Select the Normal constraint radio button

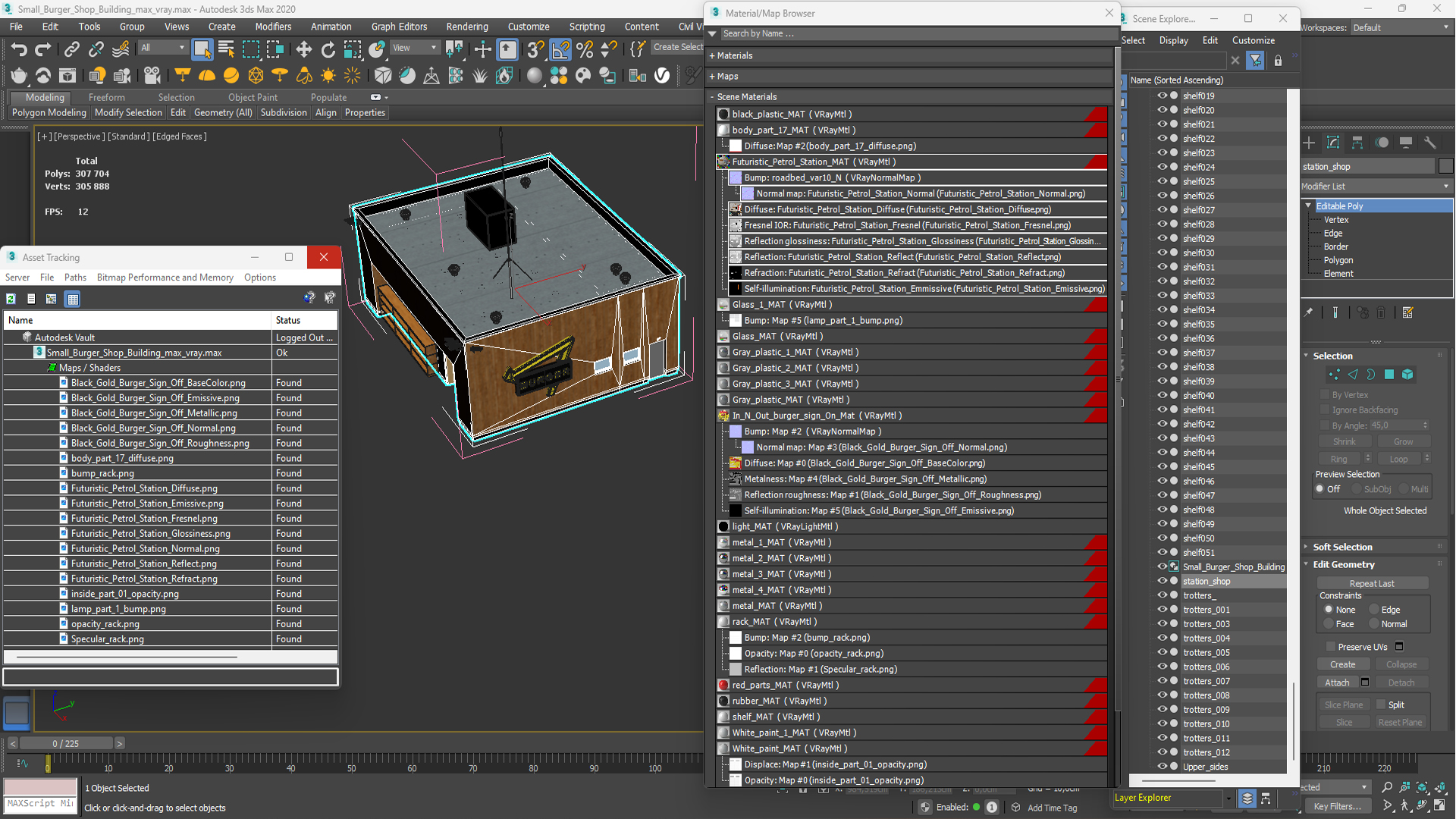1374,624
